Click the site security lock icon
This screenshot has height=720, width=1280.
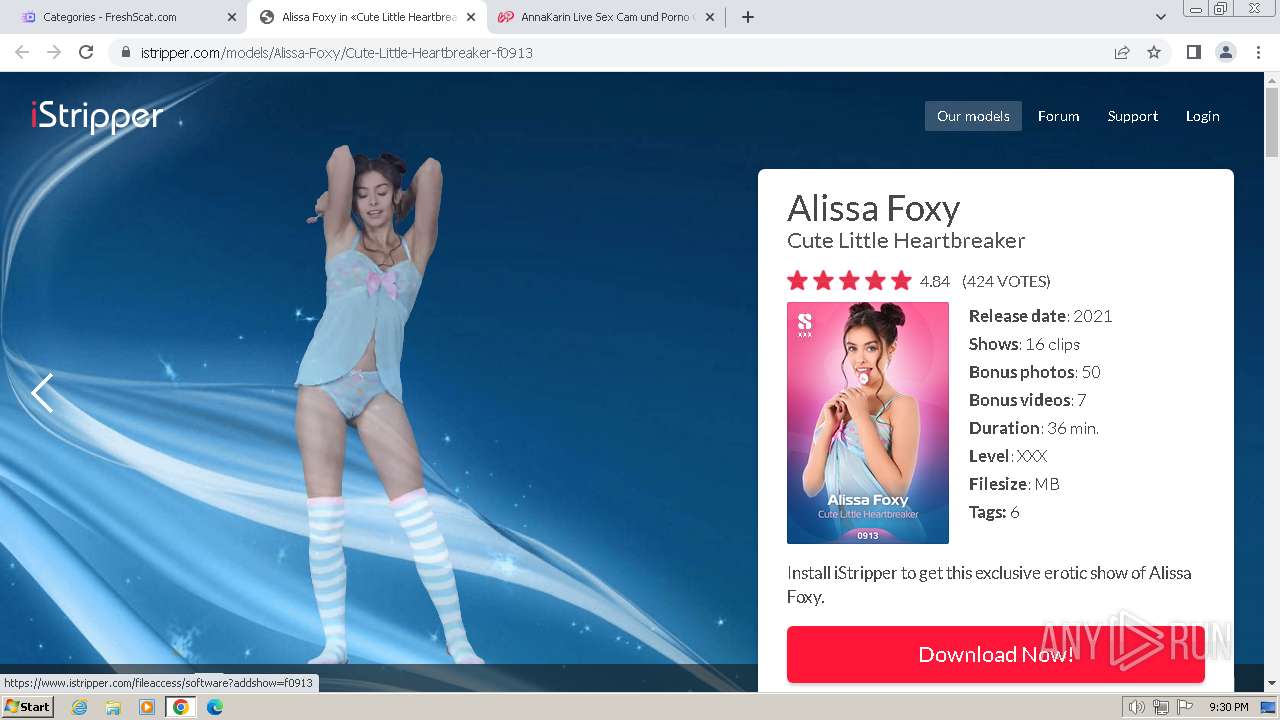click(126, 53)
